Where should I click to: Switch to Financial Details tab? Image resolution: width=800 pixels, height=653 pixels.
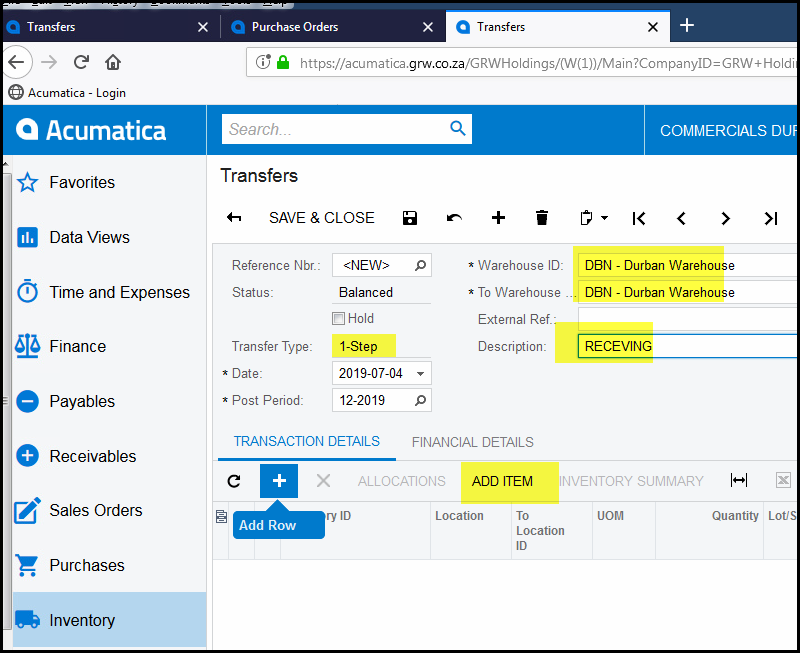click(472, 442)
